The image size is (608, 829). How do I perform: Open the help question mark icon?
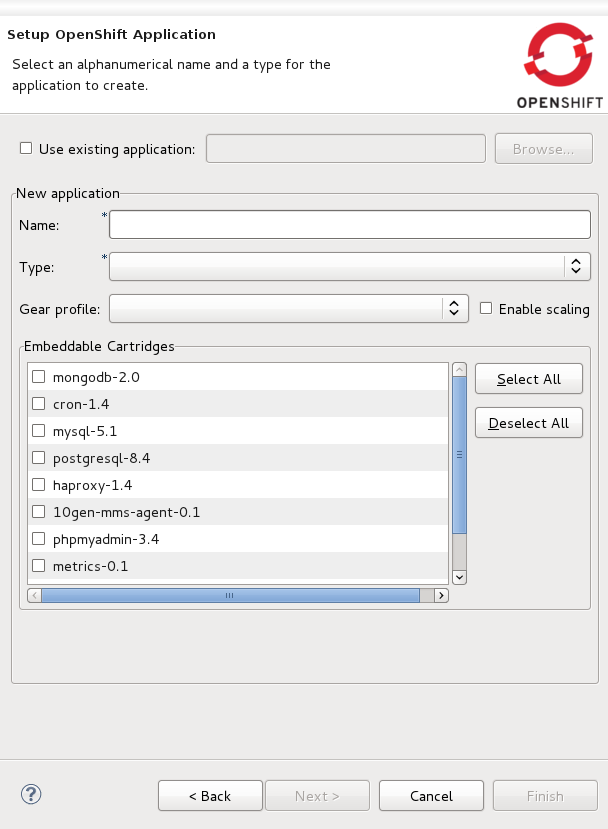(x=31, y=794)
